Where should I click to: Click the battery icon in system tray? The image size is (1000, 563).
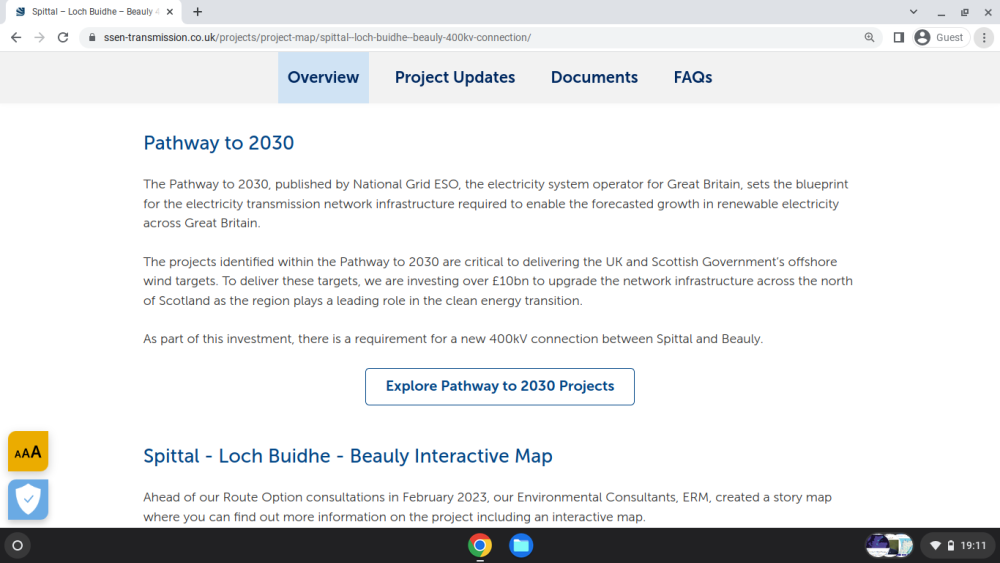pos(951,546)
